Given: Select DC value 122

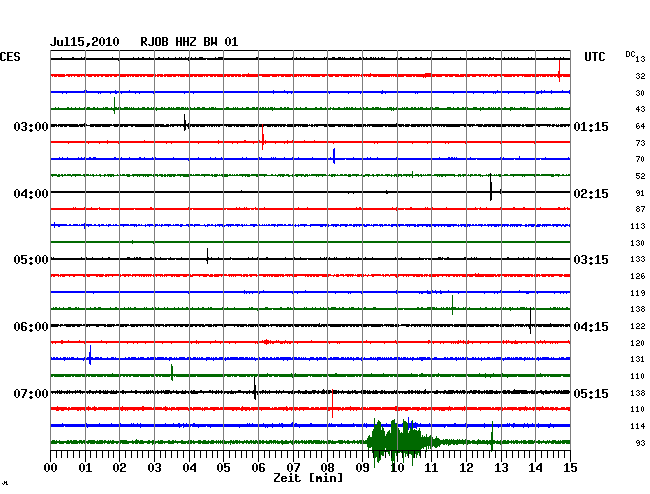Looking at the screenshot, I should [x=638, y=326].
